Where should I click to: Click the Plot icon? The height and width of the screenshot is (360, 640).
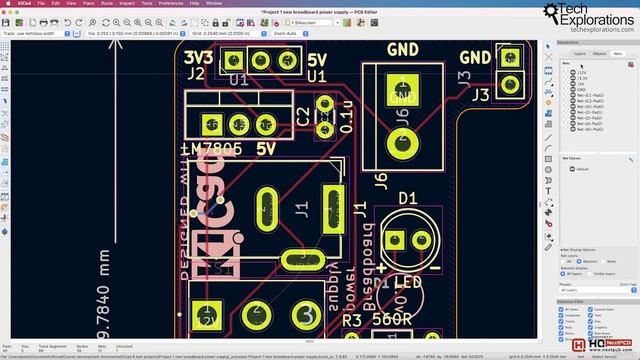[54, 23]
